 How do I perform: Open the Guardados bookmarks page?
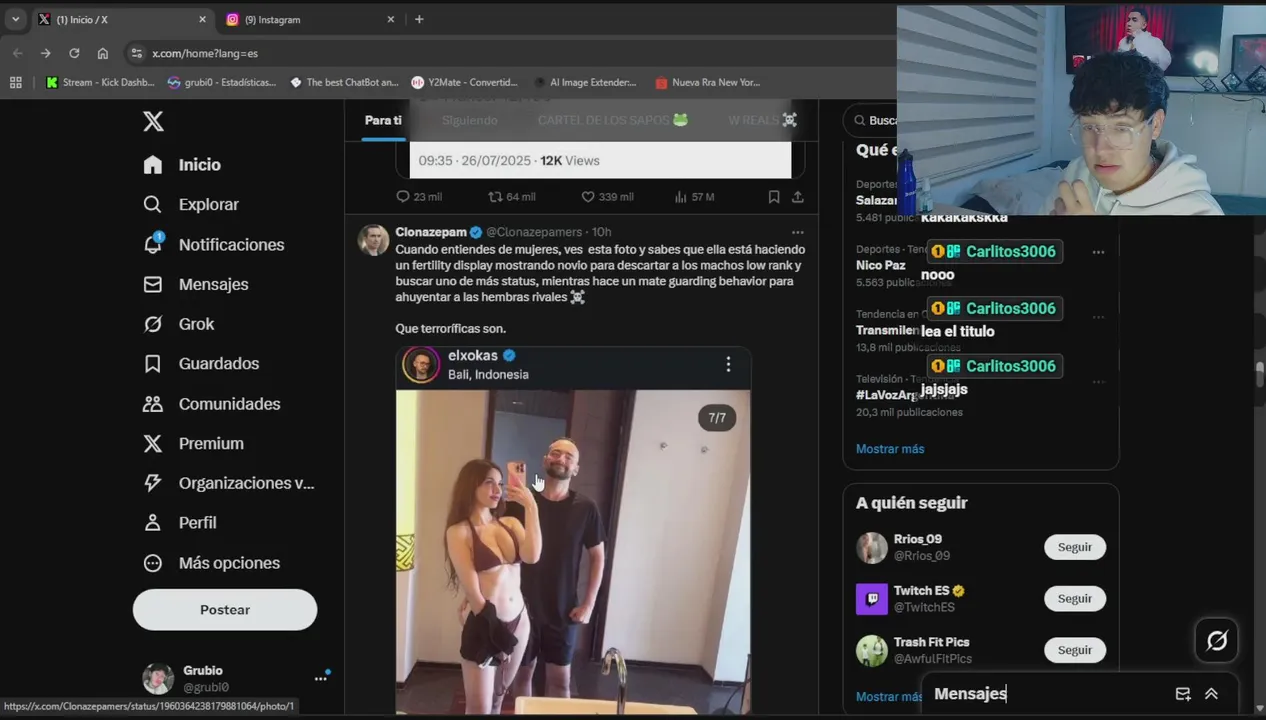[x=201, y=364]
